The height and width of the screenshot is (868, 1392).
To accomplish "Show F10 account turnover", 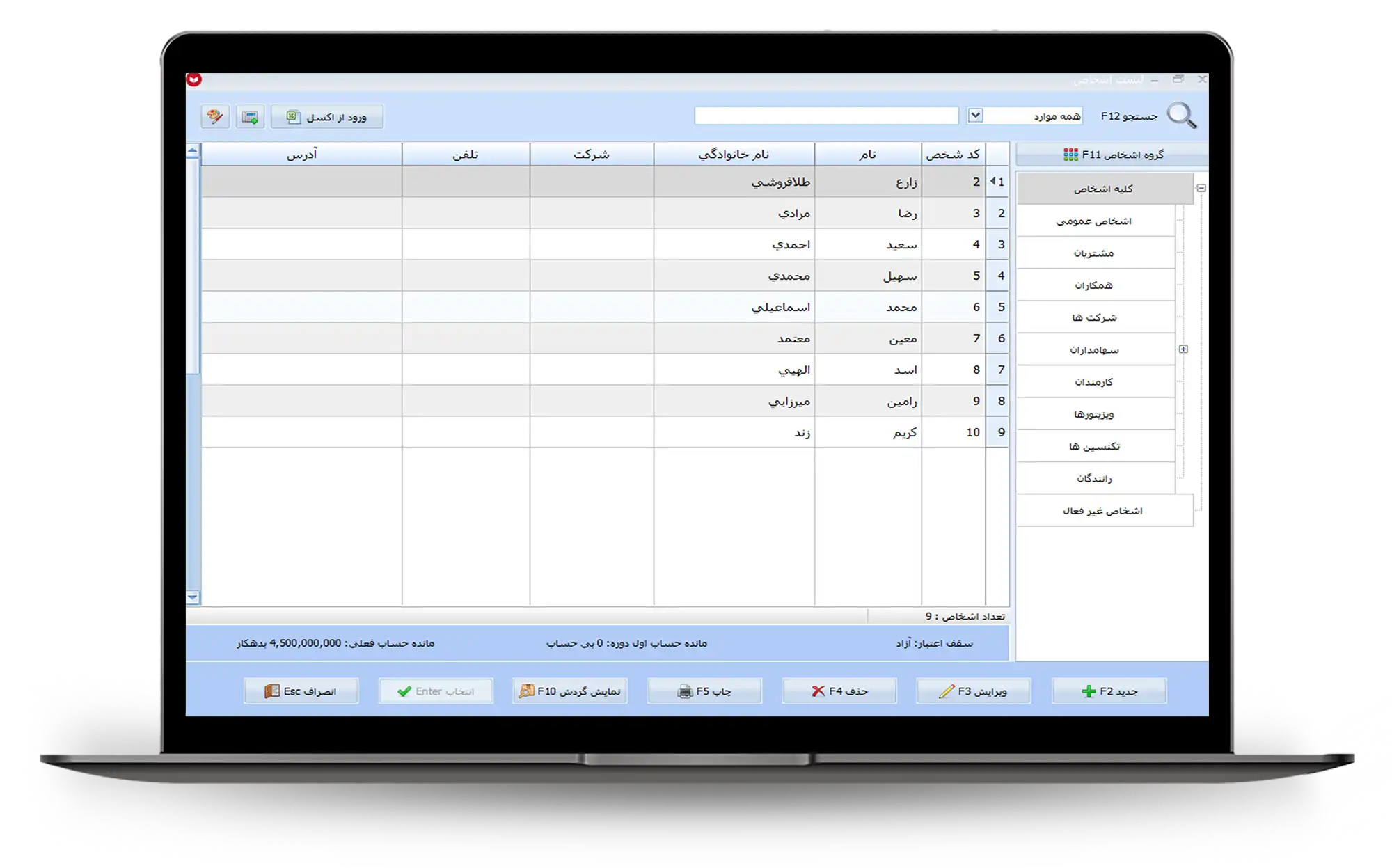I will 570,691.
